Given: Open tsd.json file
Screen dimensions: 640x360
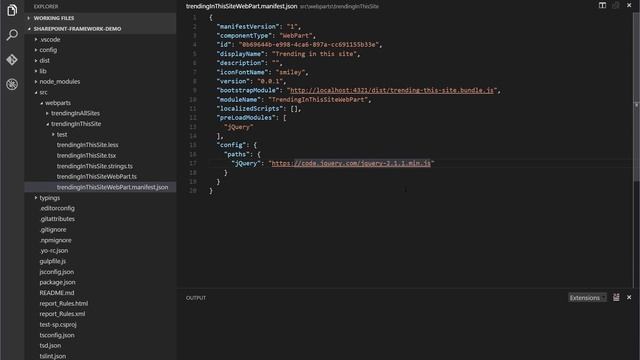Looking at the screenshot, I should [x=50, y=345].
